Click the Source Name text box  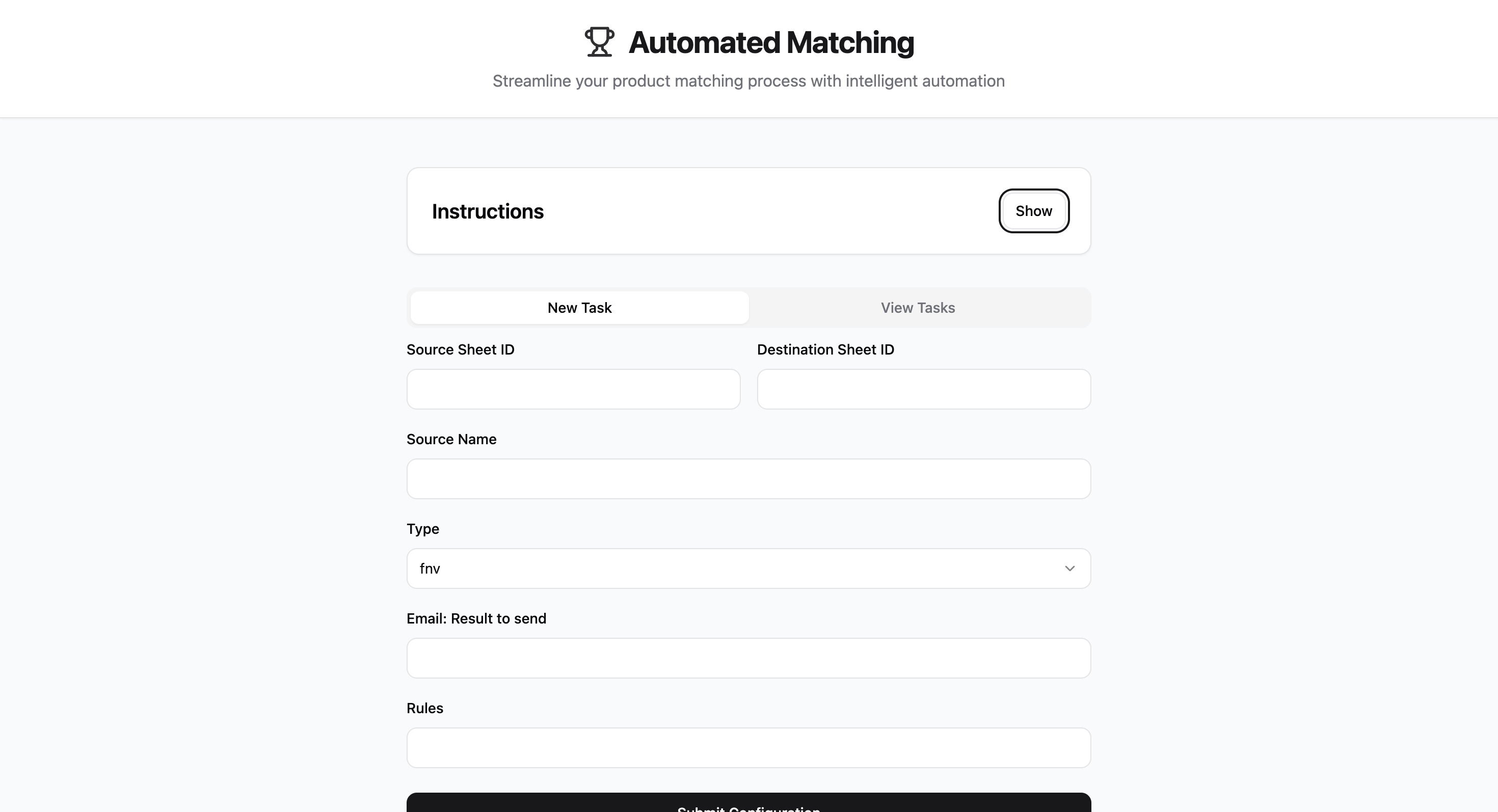(x=748, y=479)
